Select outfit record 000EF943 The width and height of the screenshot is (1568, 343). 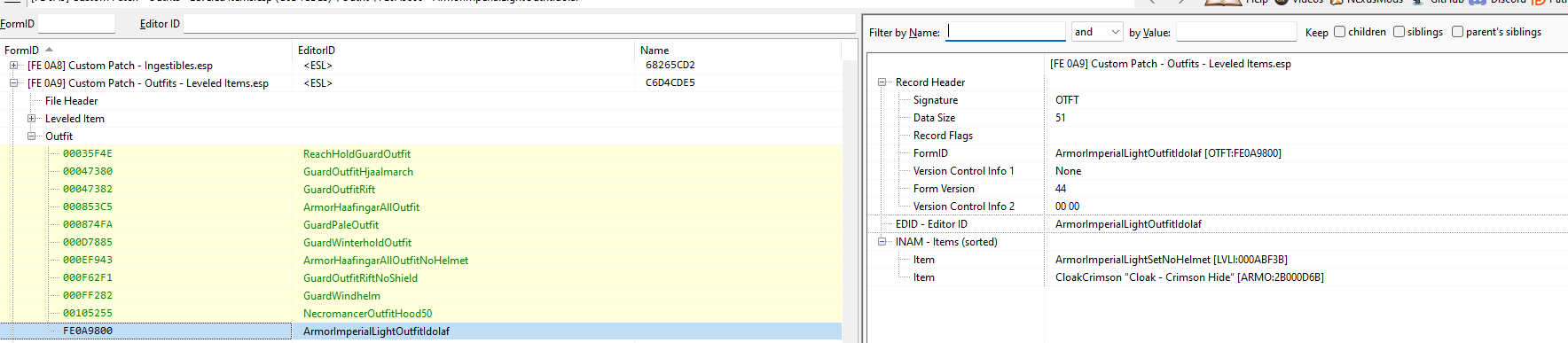(x=88, y=261)
